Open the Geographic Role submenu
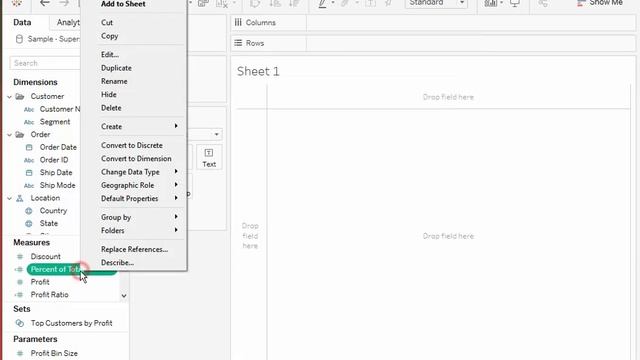This screenshot has width=640, height=360. click(139, 185)
